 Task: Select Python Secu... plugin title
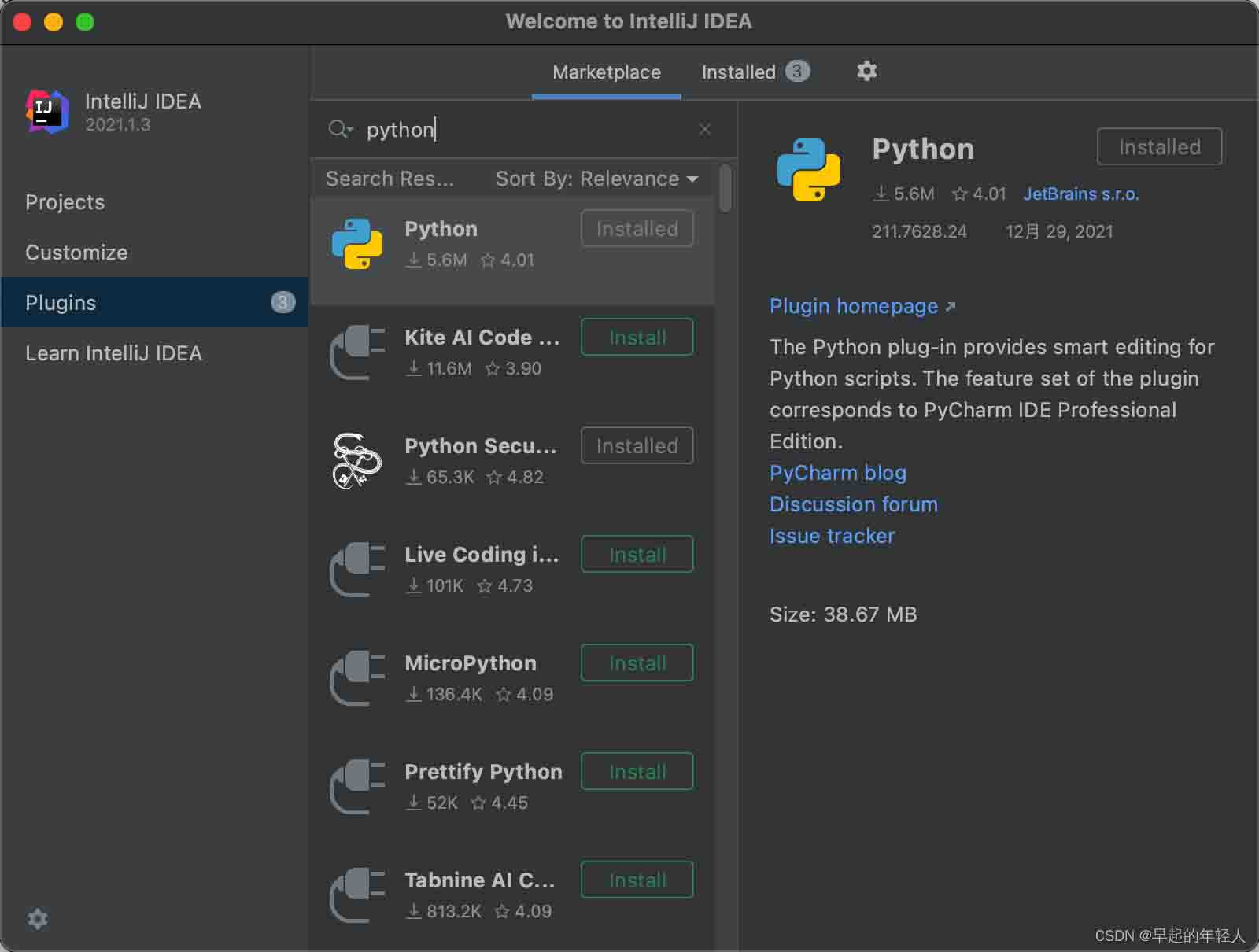pyautogui.click(x=481, y=446)
